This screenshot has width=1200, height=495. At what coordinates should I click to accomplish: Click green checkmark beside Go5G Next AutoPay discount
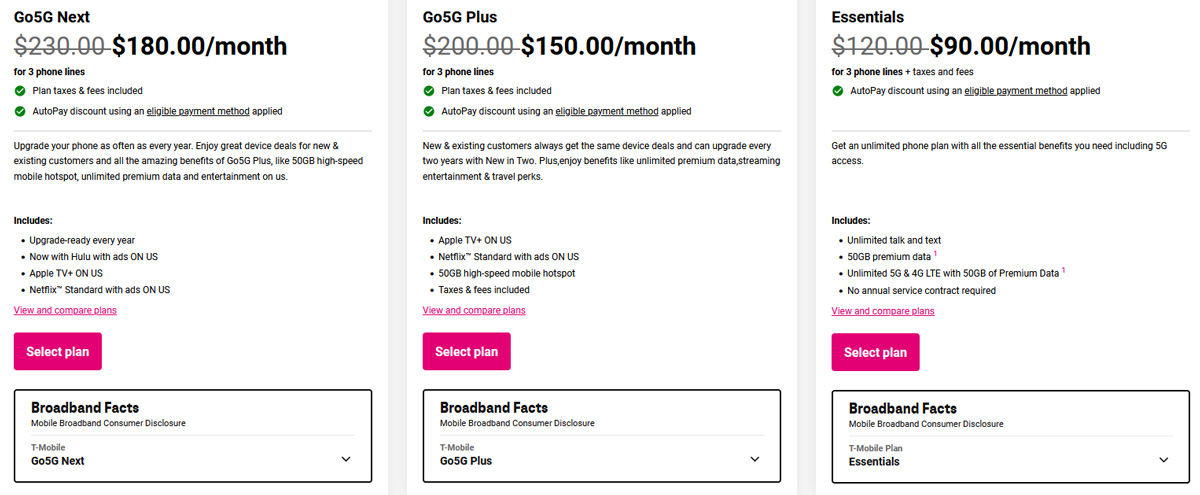click(x=20, y=111)
